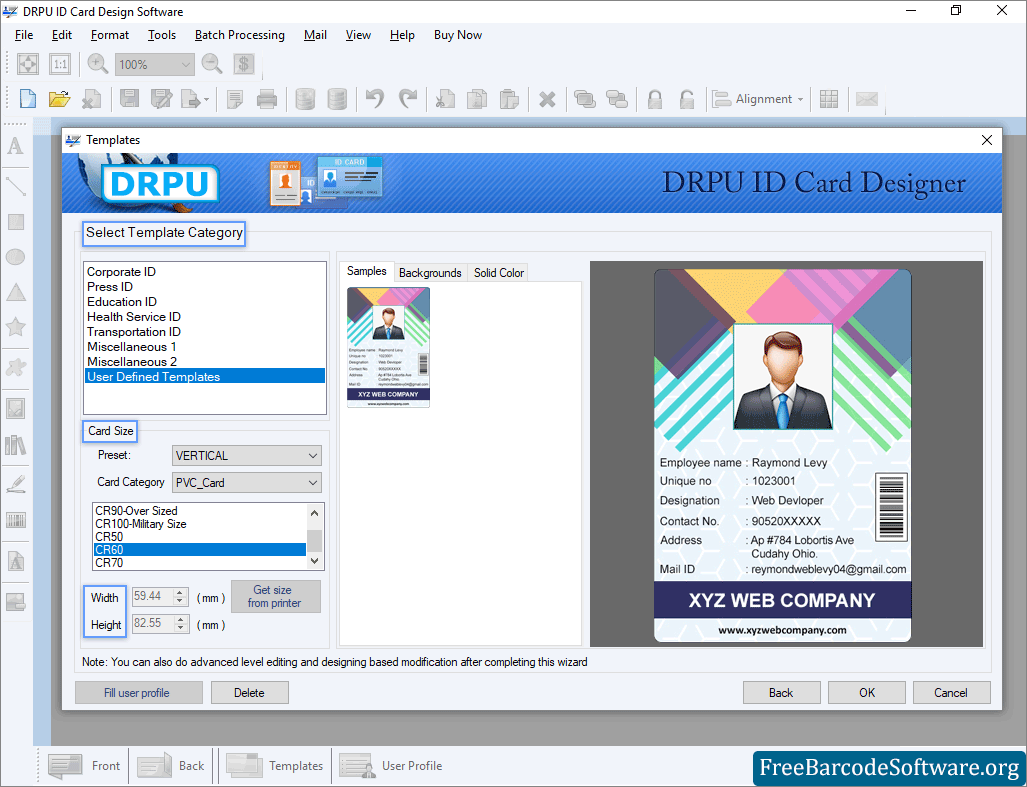Image resolution: width=1027 pixels, height=787 pixels.
Task: Select the Barcode tool in sidebar
Action: tap(16, 521)
